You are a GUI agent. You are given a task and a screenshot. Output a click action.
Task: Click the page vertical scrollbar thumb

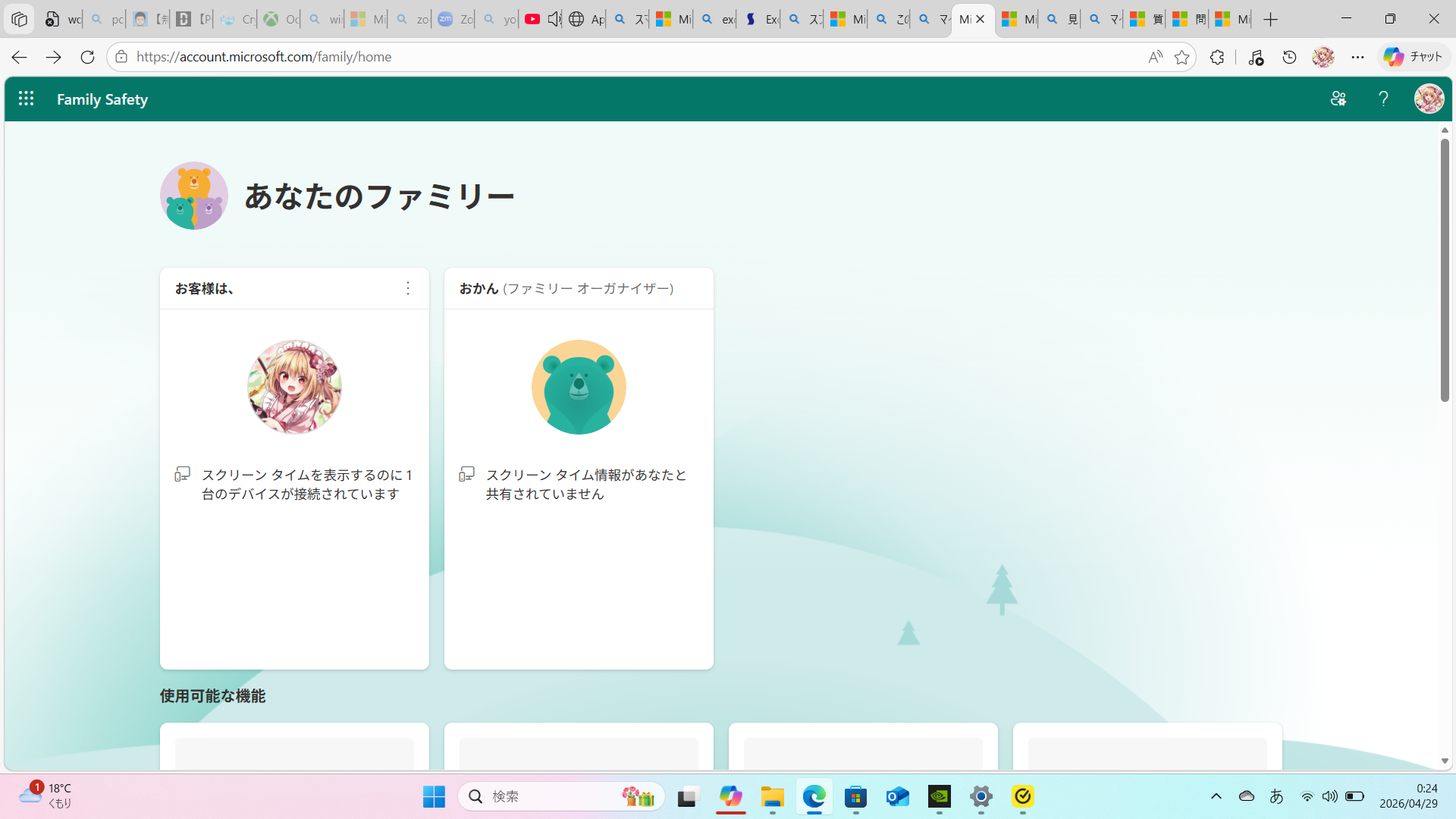coord(1445,269)
